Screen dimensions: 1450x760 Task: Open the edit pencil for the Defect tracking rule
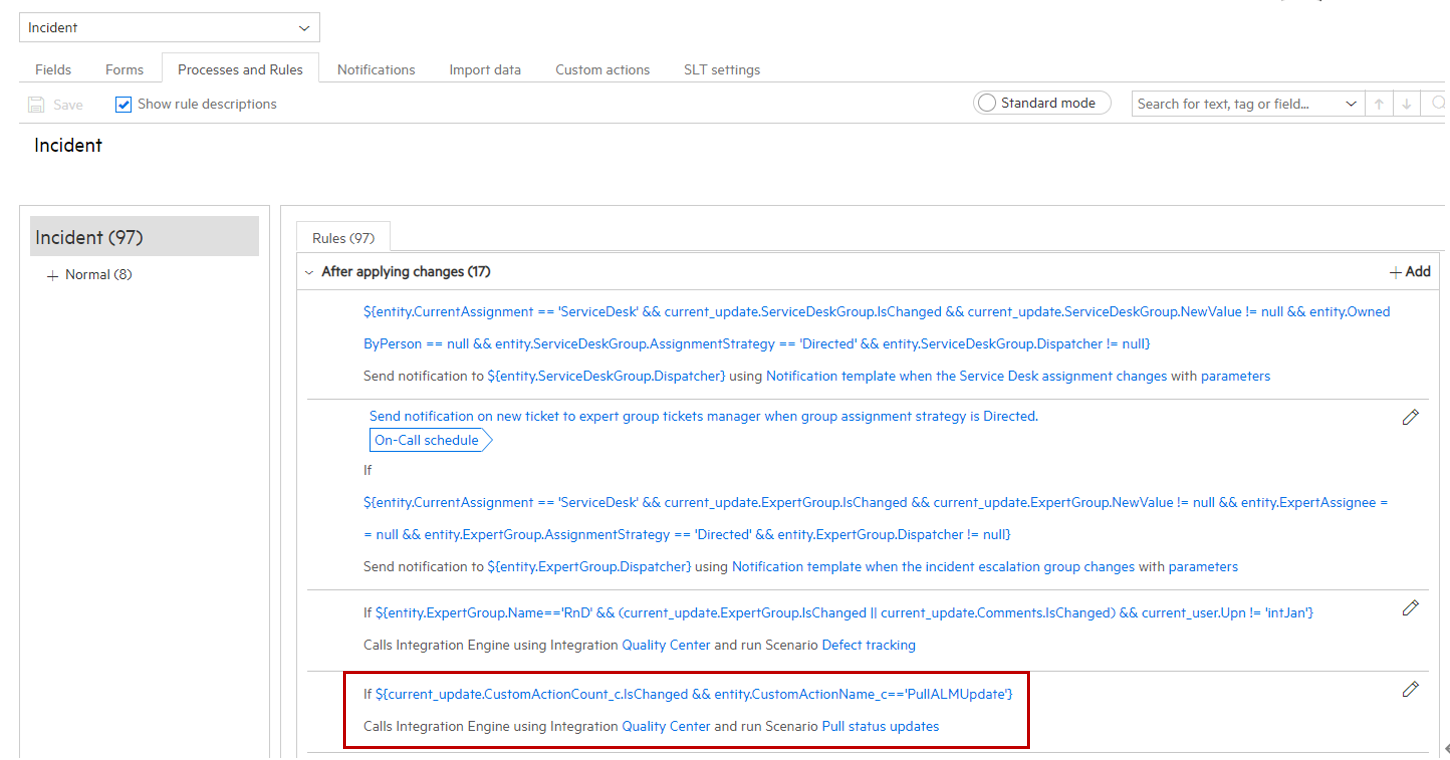pyautogui.click(x=1410, y=607)
